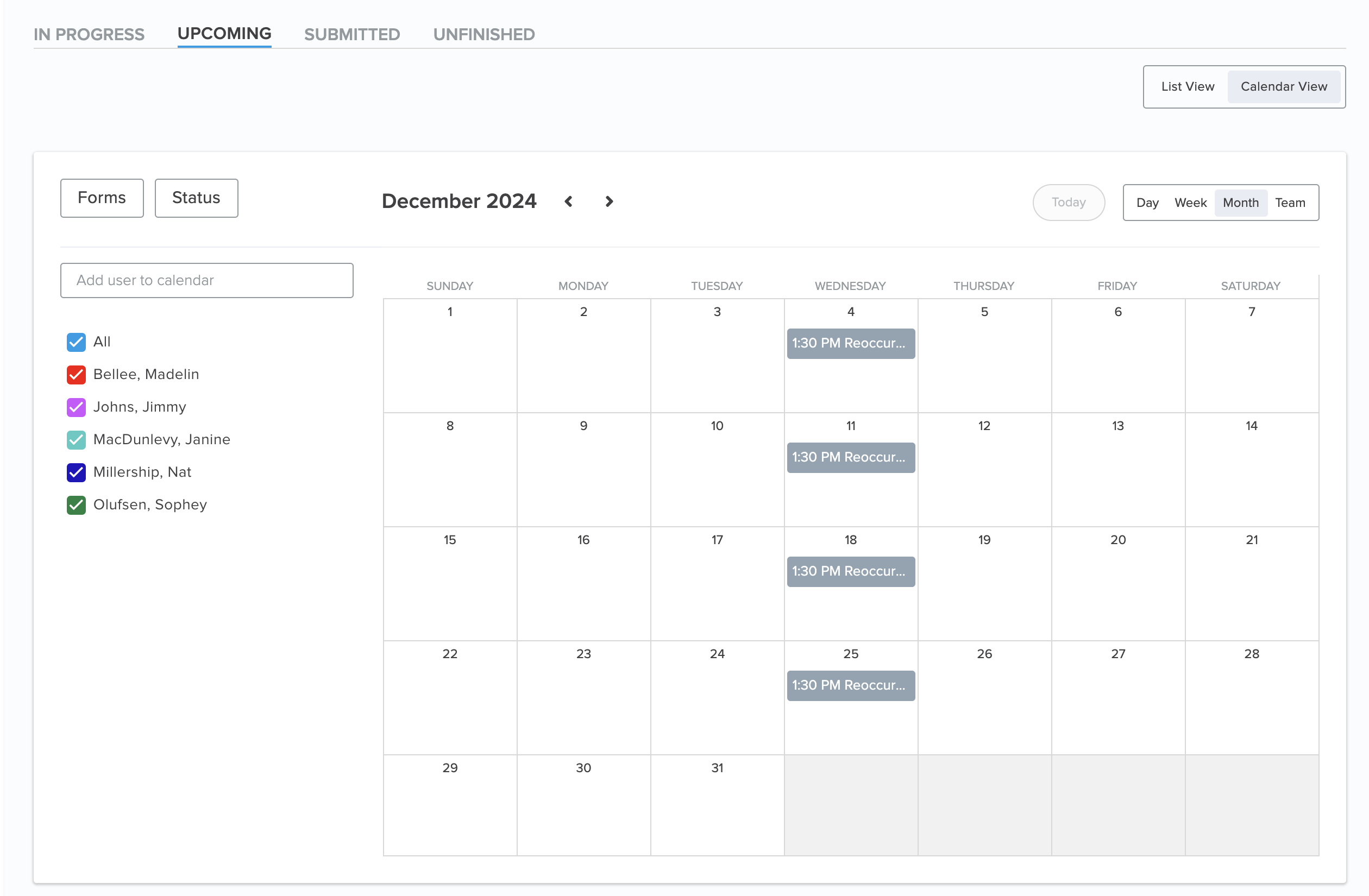
Task: Click the Today button
Action: tap(1068, 203)
